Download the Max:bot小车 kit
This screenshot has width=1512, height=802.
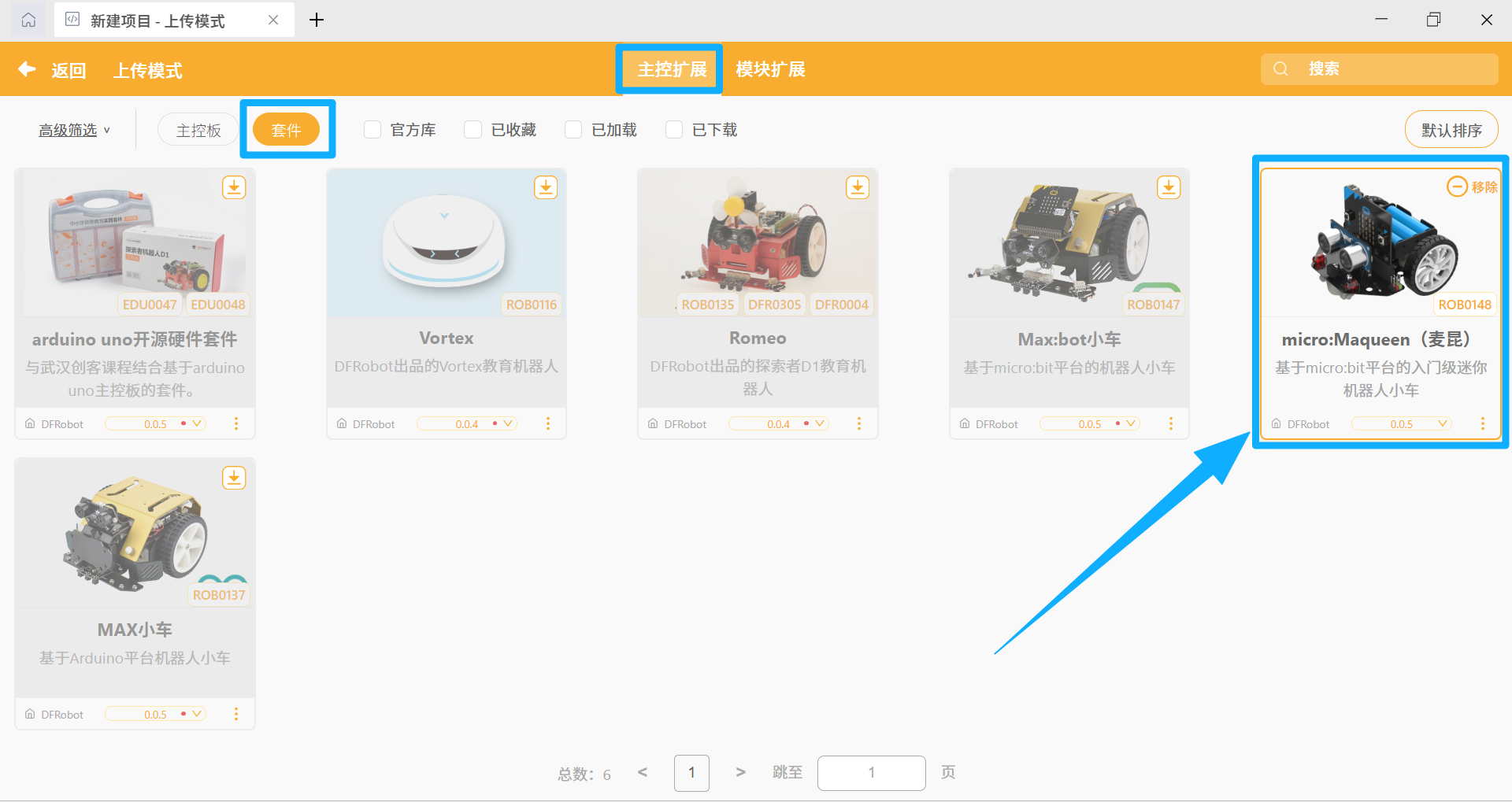pyautogui.click(x=1169, y=187)
